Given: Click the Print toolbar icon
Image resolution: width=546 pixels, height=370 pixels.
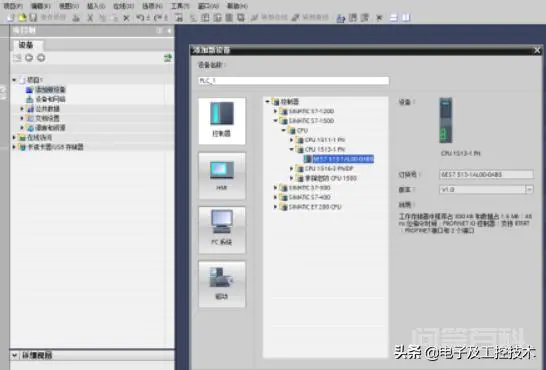Looking at the screenshot, I should tap(76, 18).
